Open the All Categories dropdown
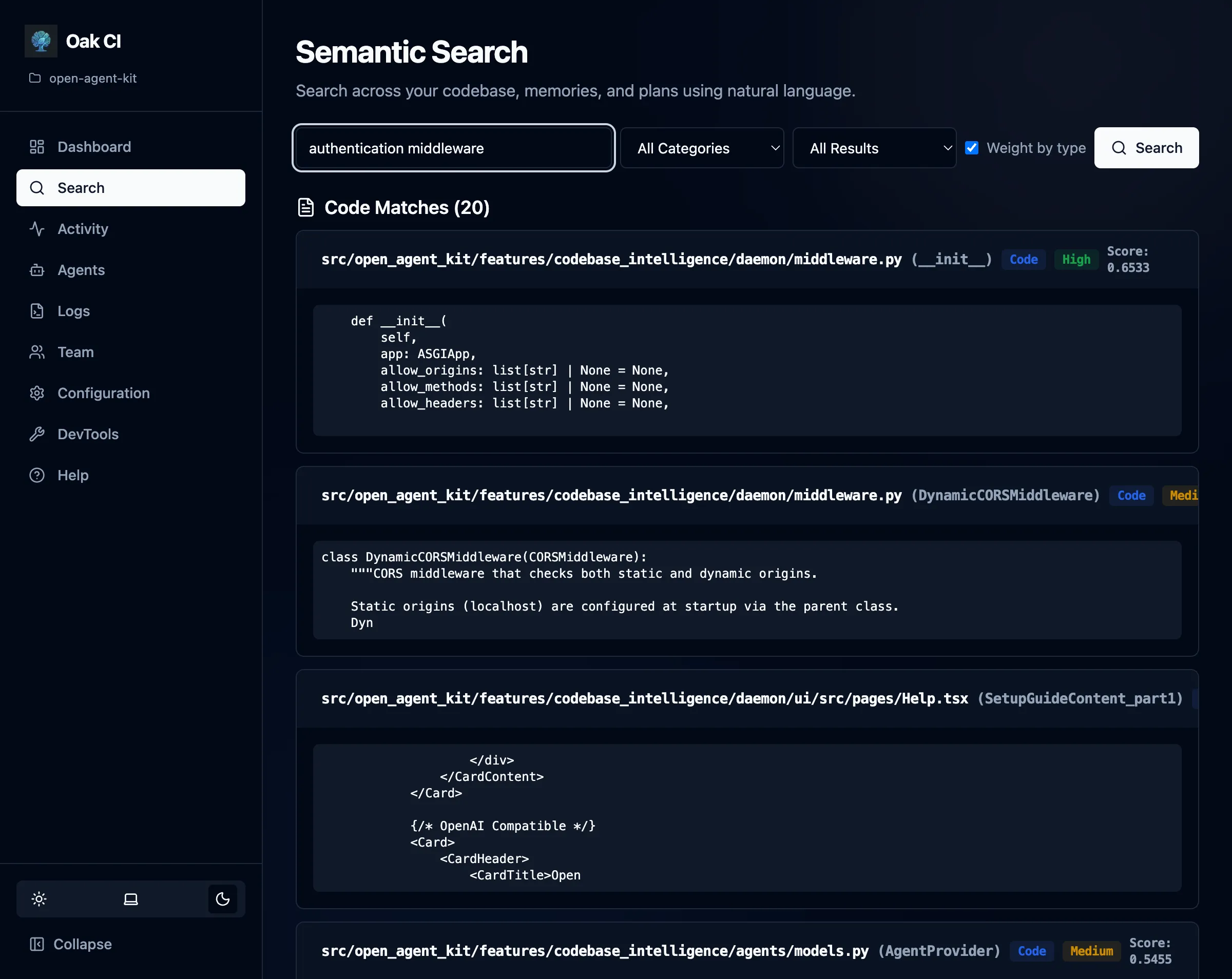This screenshot has width=1232, height=979. point(702,148)
